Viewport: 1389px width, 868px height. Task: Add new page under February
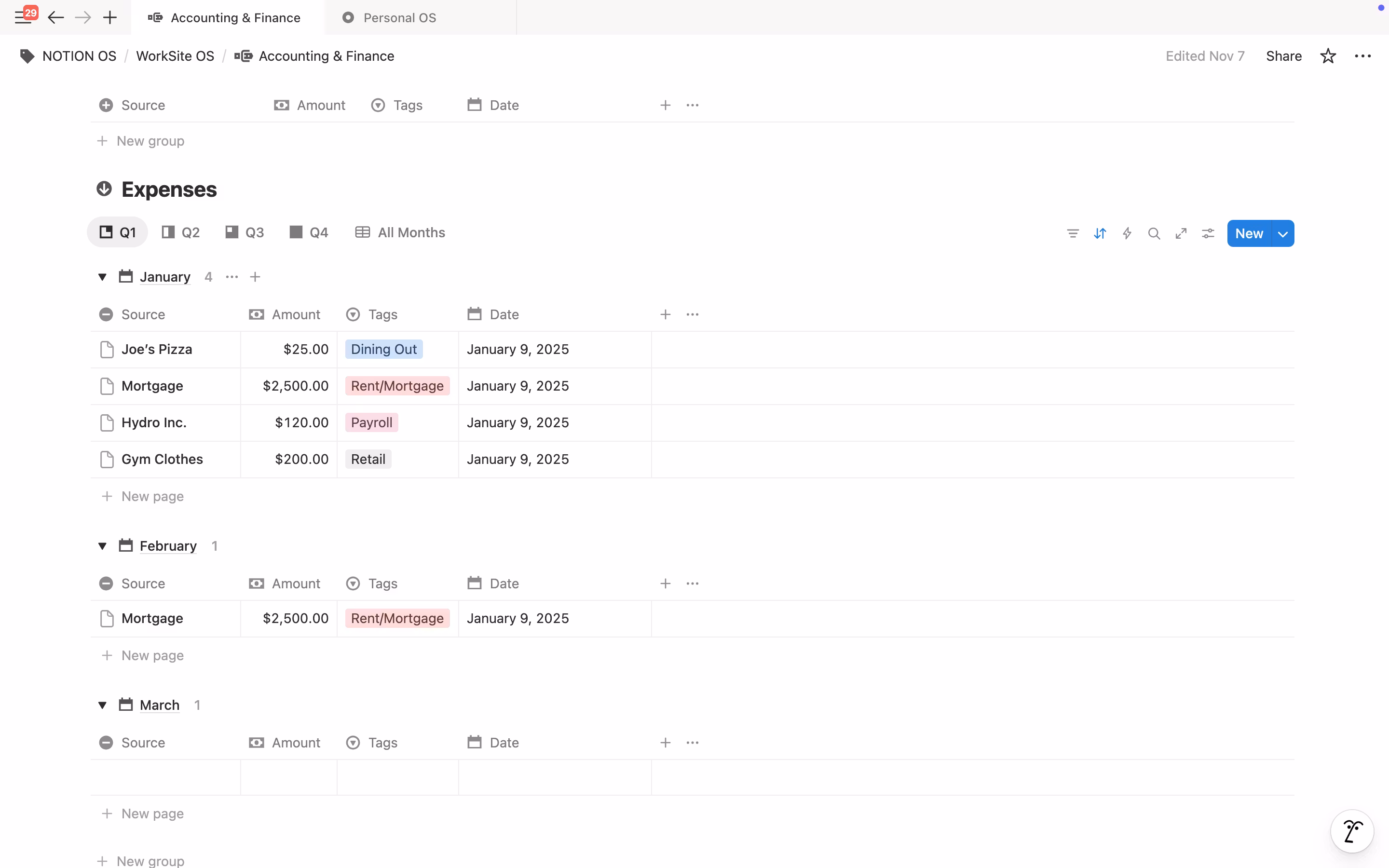pos(152,656)
